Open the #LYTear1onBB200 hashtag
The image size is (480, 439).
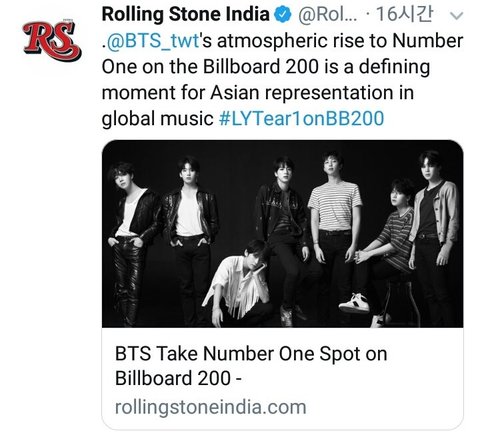301,119
